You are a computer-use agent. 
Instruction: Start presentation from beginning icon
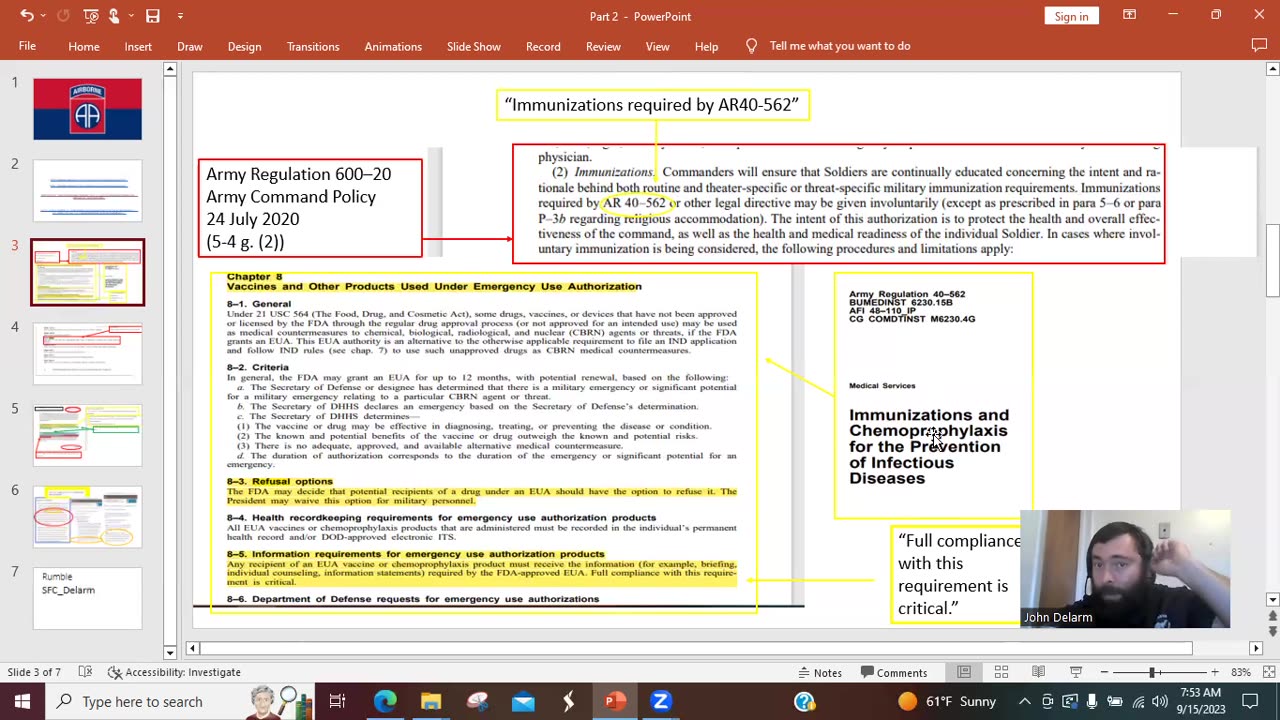click(92, 16)
